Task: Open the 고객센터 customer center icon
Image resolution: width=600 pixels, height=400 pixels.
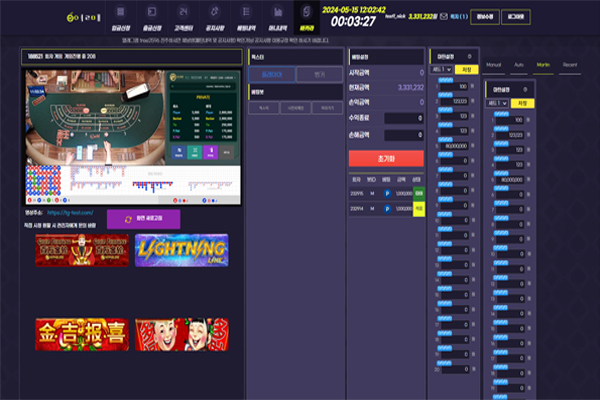Action: (212, 15)
